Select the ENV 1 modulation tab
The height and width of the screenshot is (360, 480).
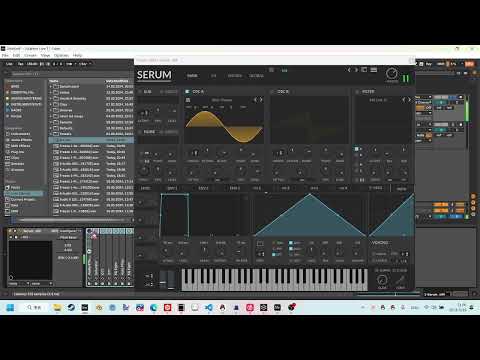coord(172,188)
